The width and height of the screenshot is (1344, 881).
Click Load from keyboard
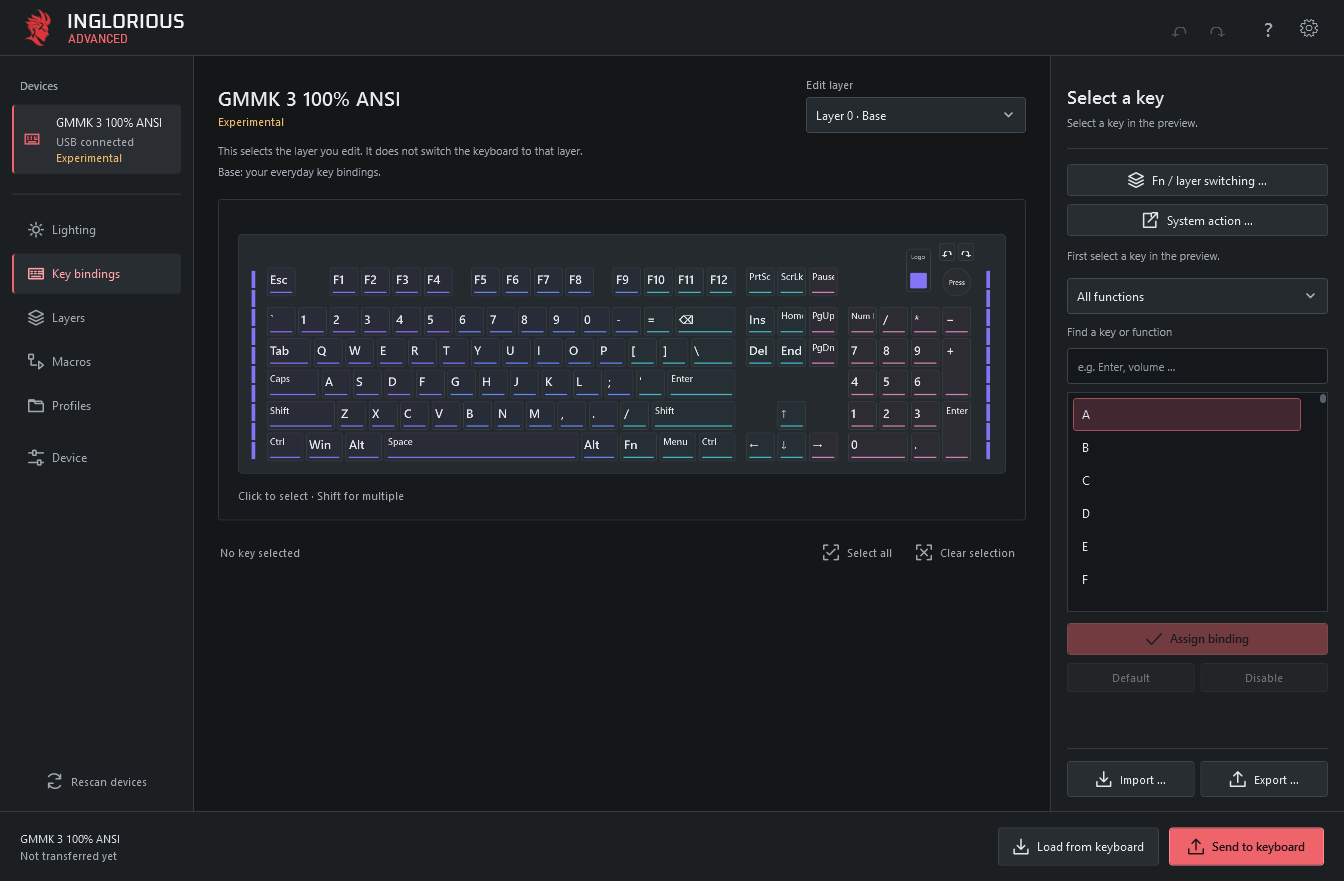tap(1078, 847)
